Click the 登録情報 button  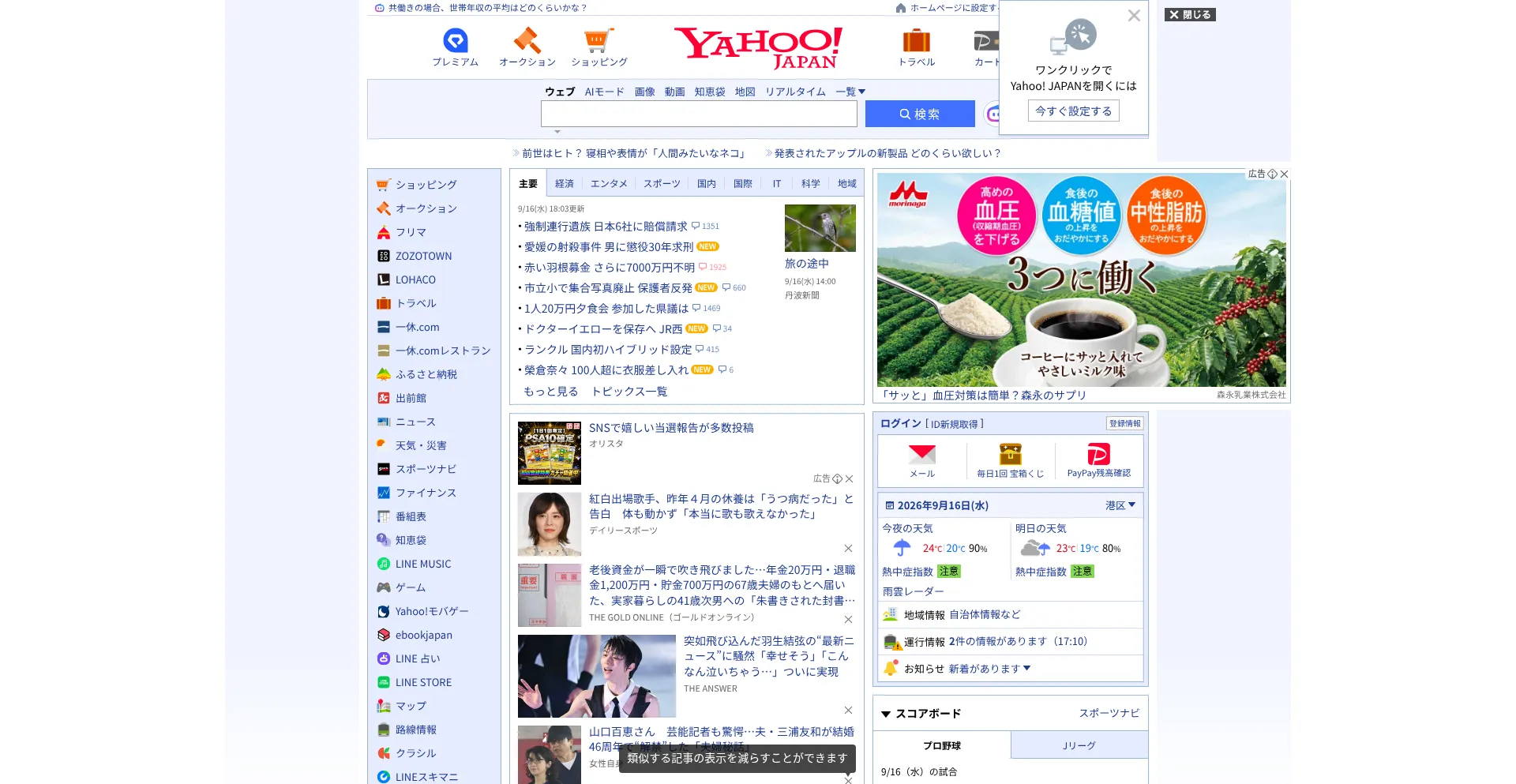pos(1124,423)
